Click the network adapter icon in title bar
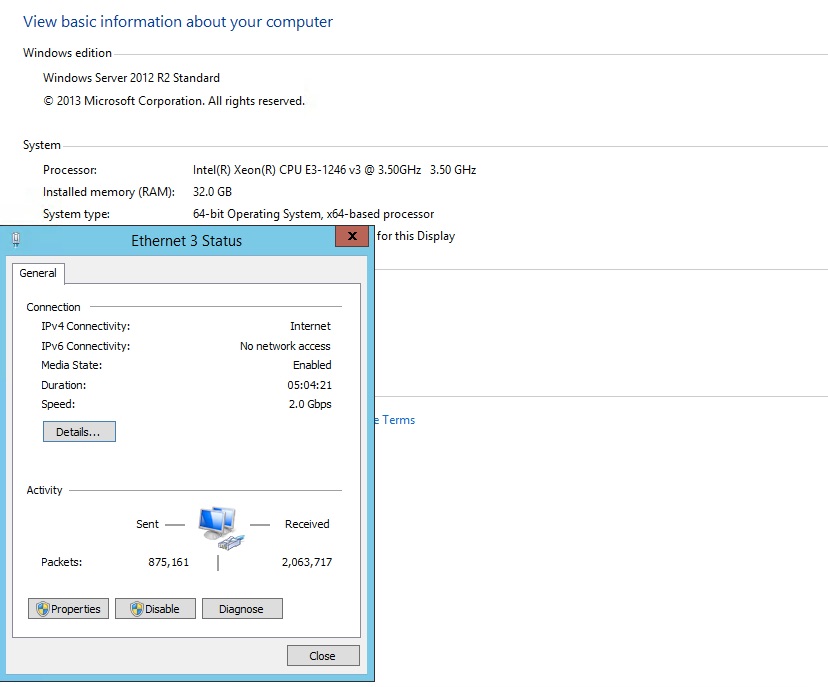The image size is (828, 687). coord(16,240)
